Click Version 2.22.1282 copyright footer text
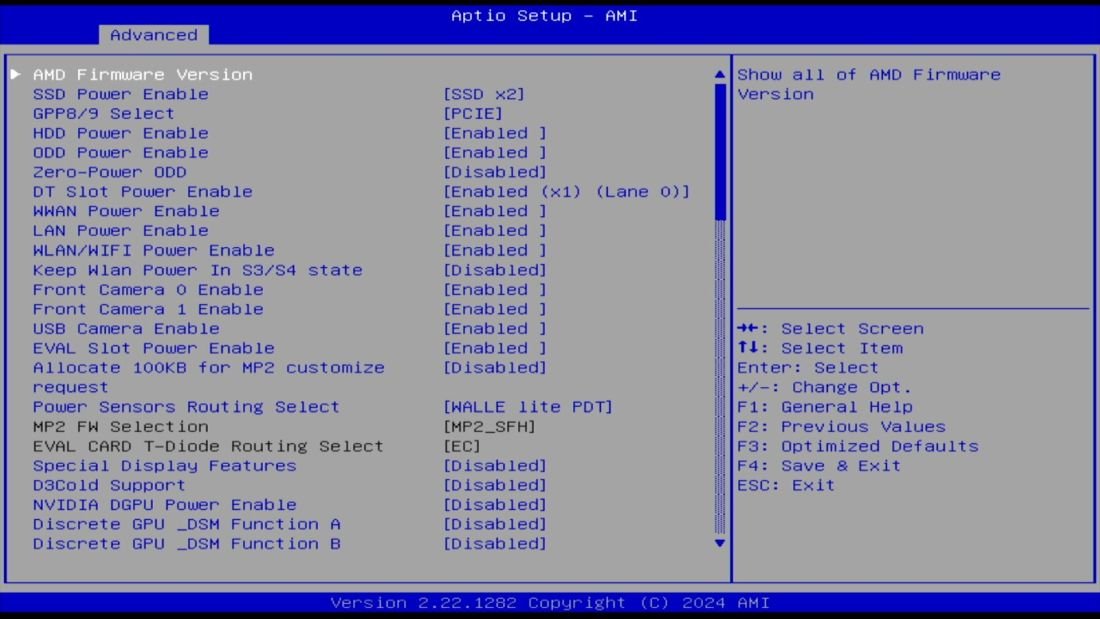The width and height of the screenshot is (1100, 619). (550, 603)
